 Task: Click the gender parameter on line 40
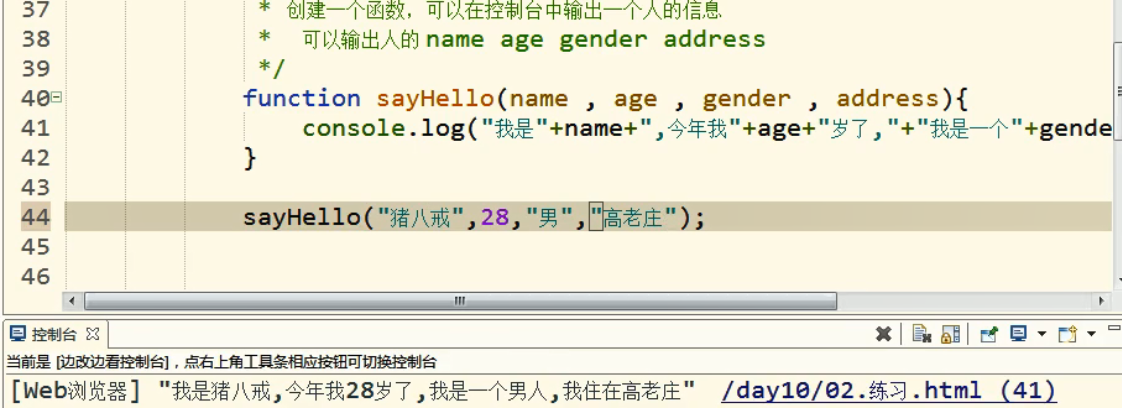click(x=746, y=98)
